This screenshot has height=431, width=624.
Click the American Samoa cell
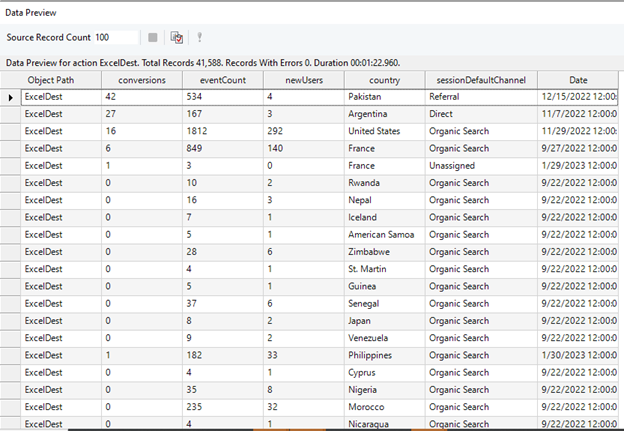[384, 234]
